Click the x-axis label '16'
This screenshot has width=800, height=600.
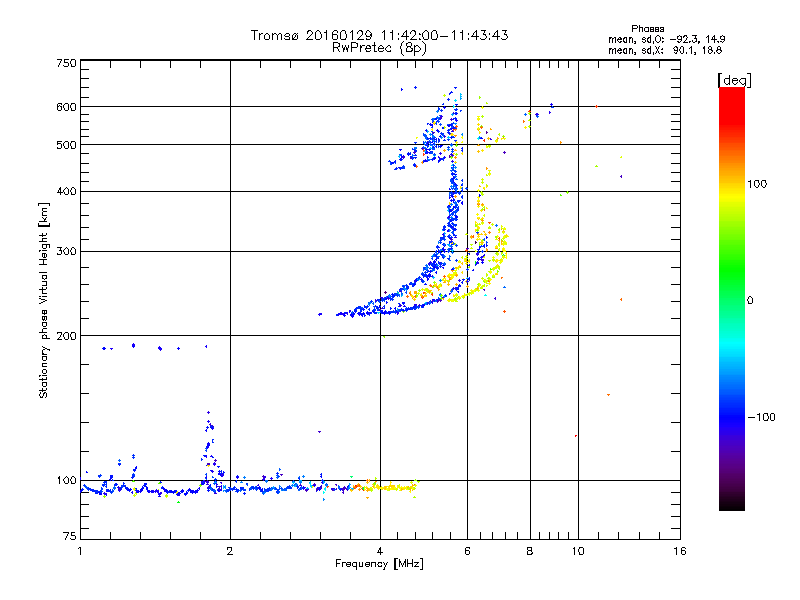tap(680, 551)
